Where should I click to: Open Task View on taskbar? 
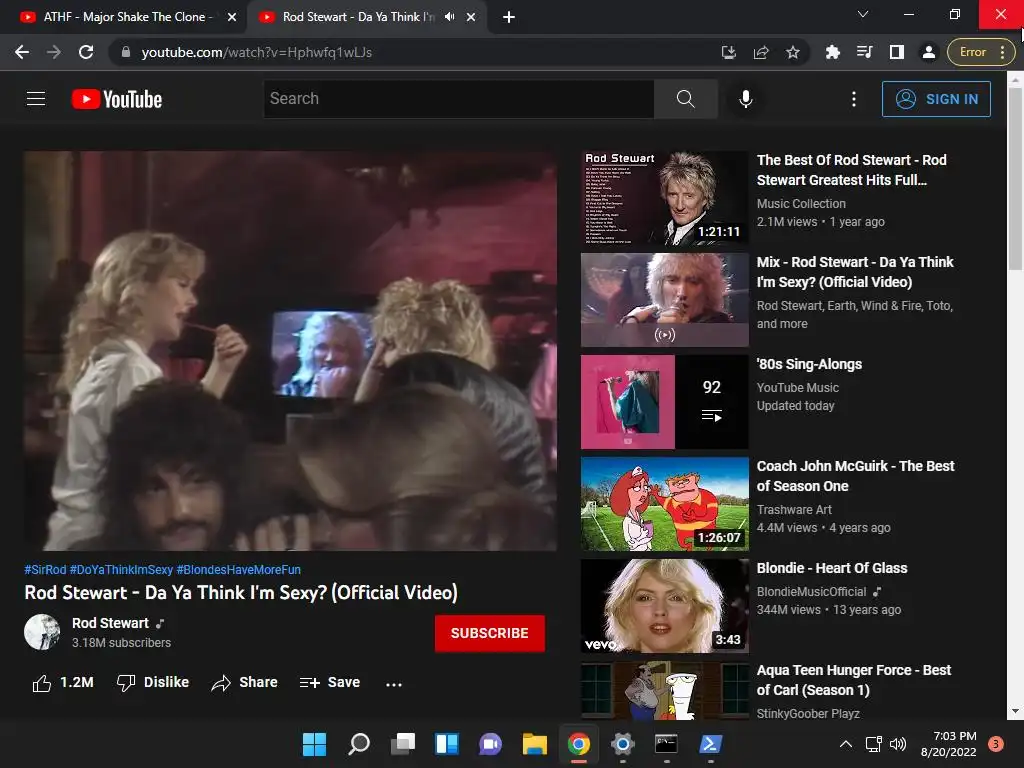403,744
